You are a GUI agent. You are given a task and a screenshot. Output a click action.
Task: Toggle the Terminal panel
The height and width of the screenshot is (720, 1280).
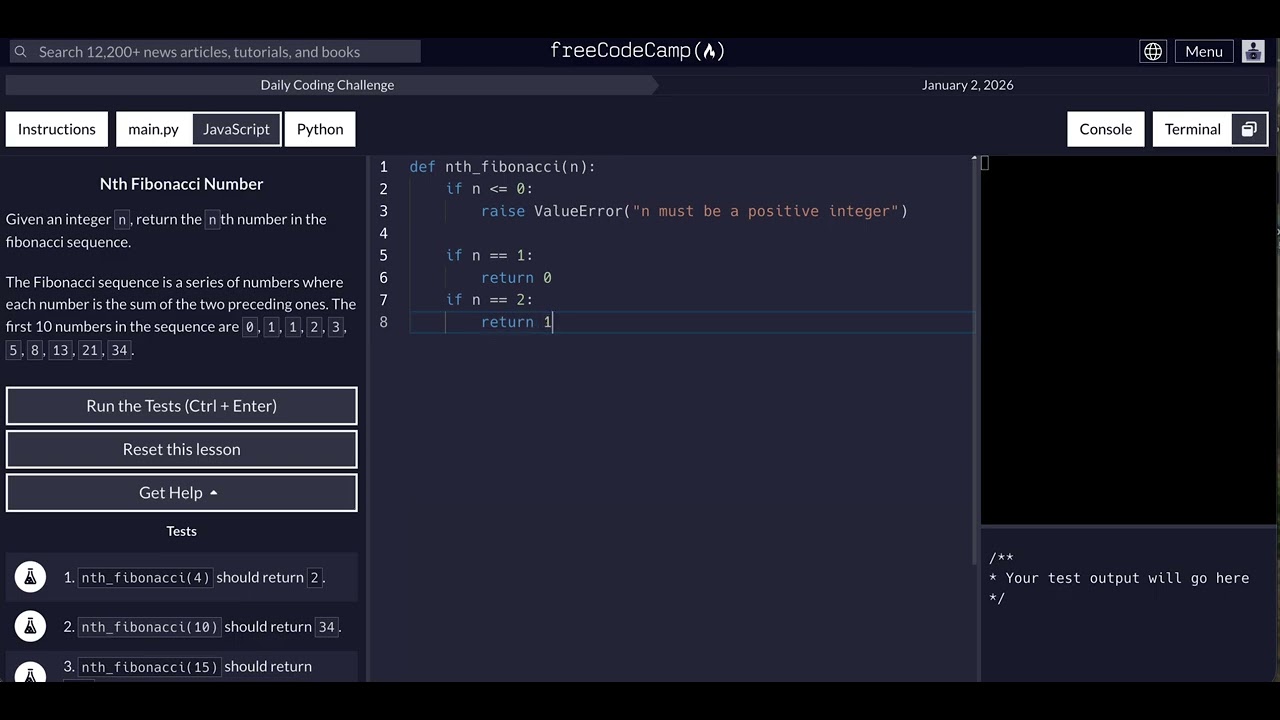[1193, 129]
